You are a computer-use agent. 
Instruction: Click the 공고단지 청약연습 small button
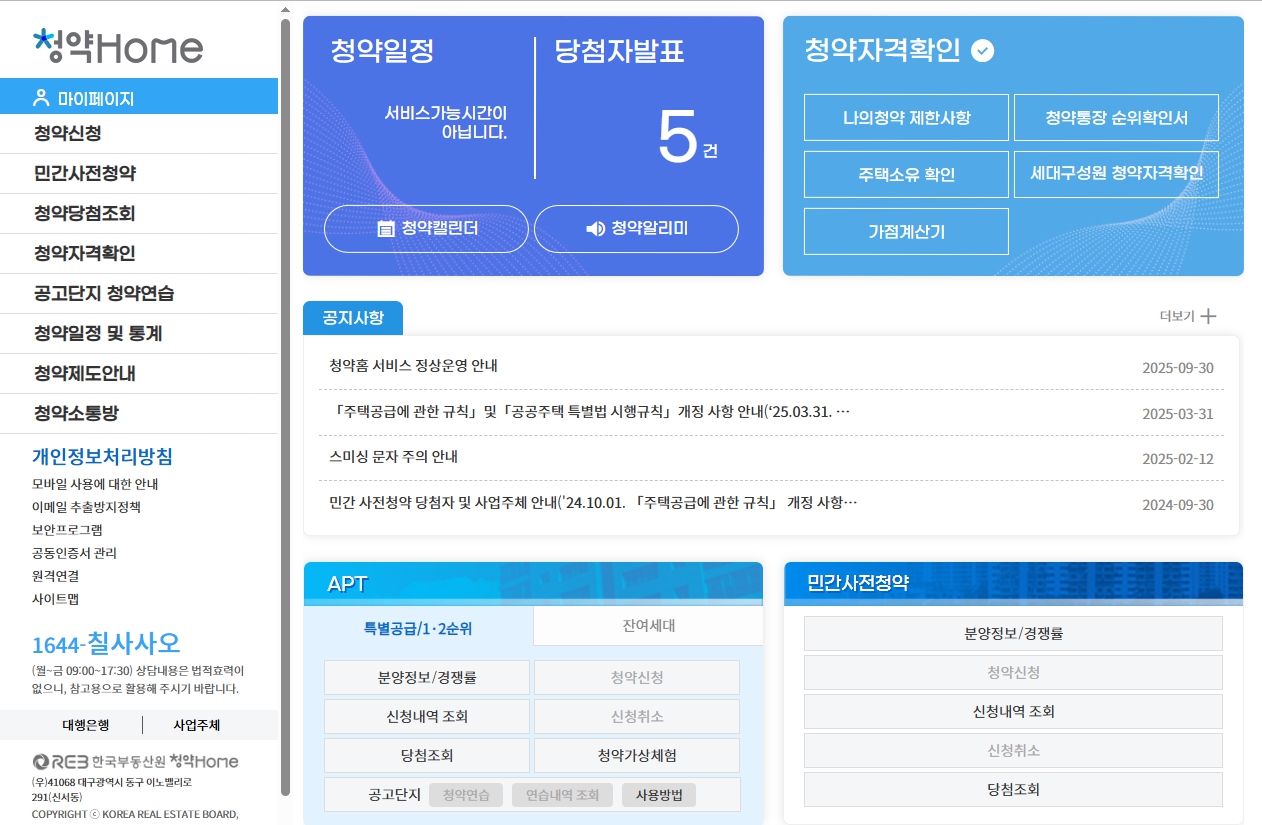pos(465,795)
